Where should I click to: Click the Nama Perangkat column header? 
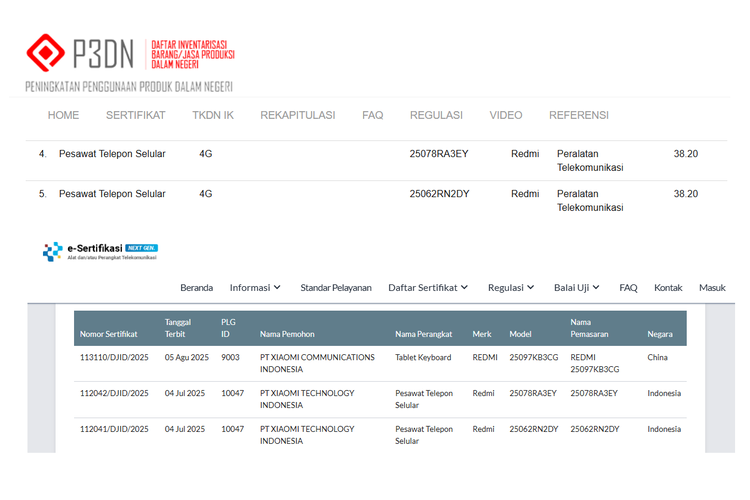coord(423,334)
